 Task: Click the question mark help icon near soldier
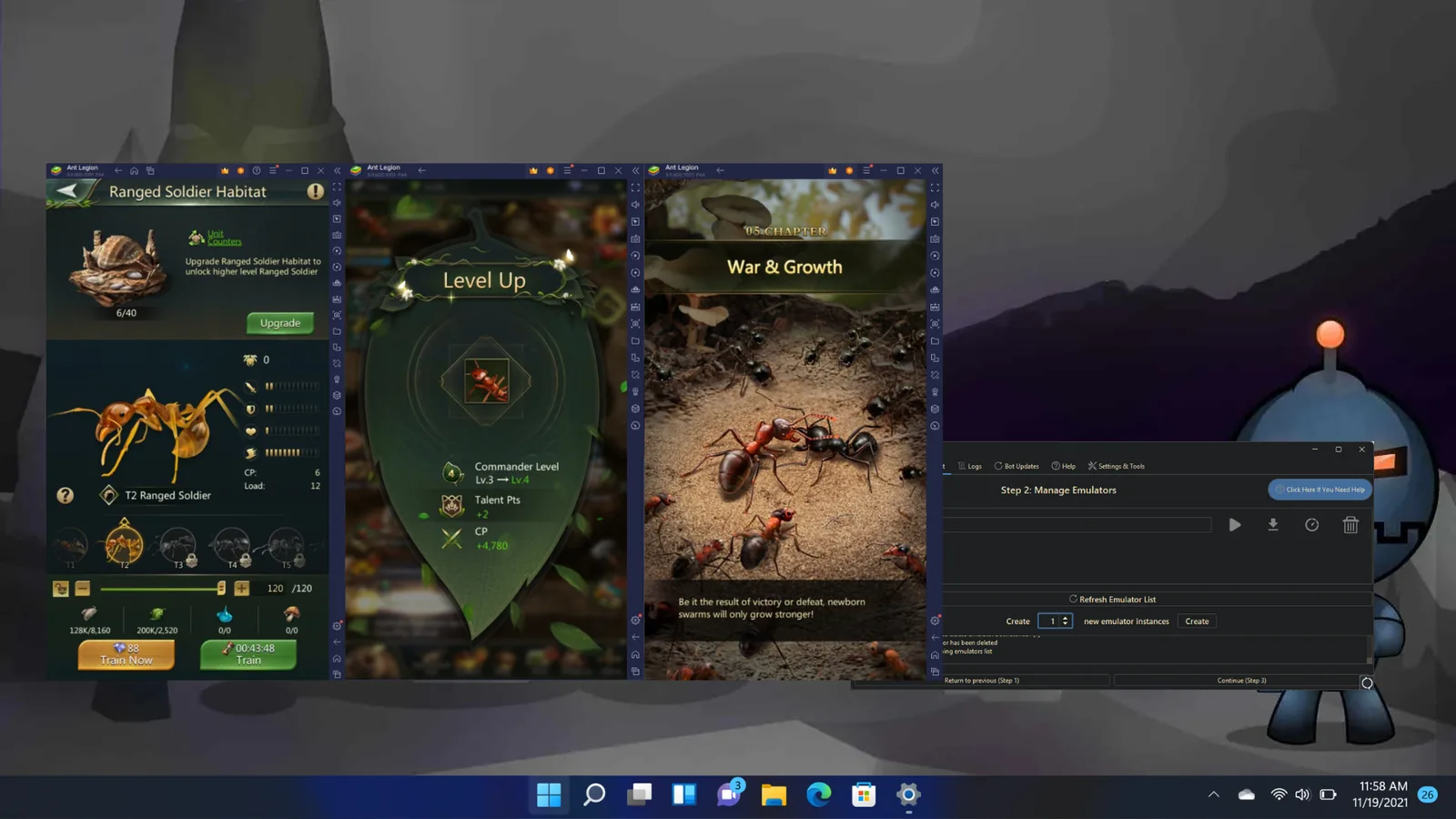click(65, 495)
